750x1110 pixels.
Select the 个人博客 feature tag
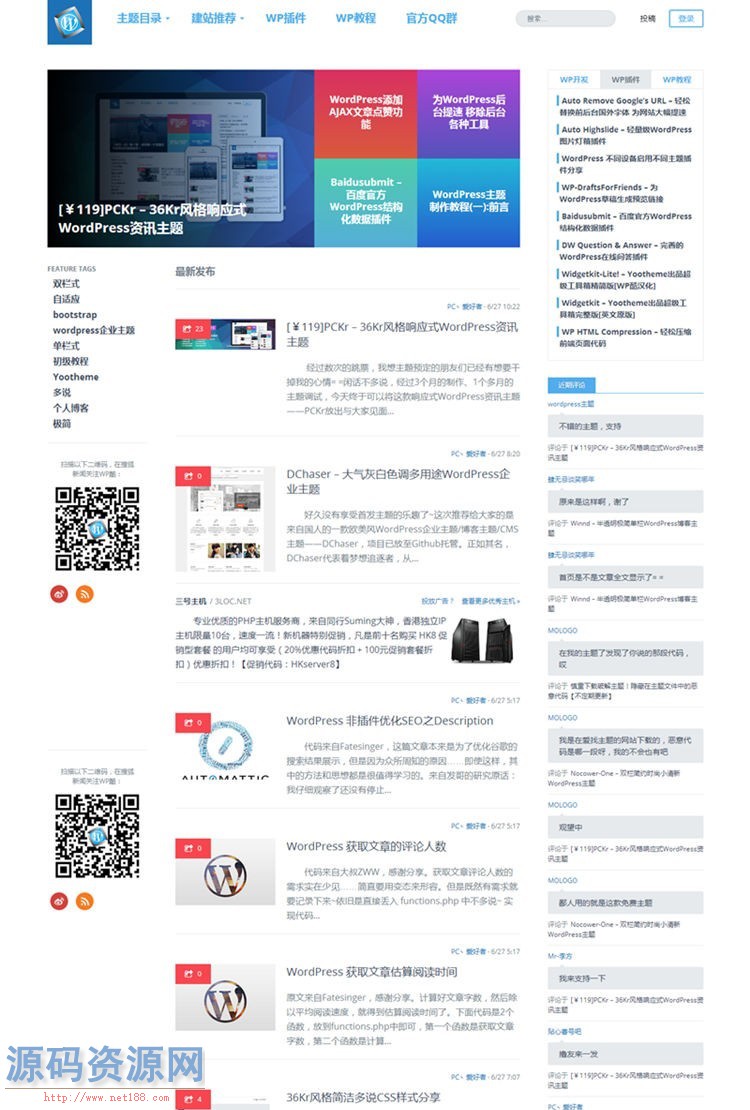(x=70, y=408)
